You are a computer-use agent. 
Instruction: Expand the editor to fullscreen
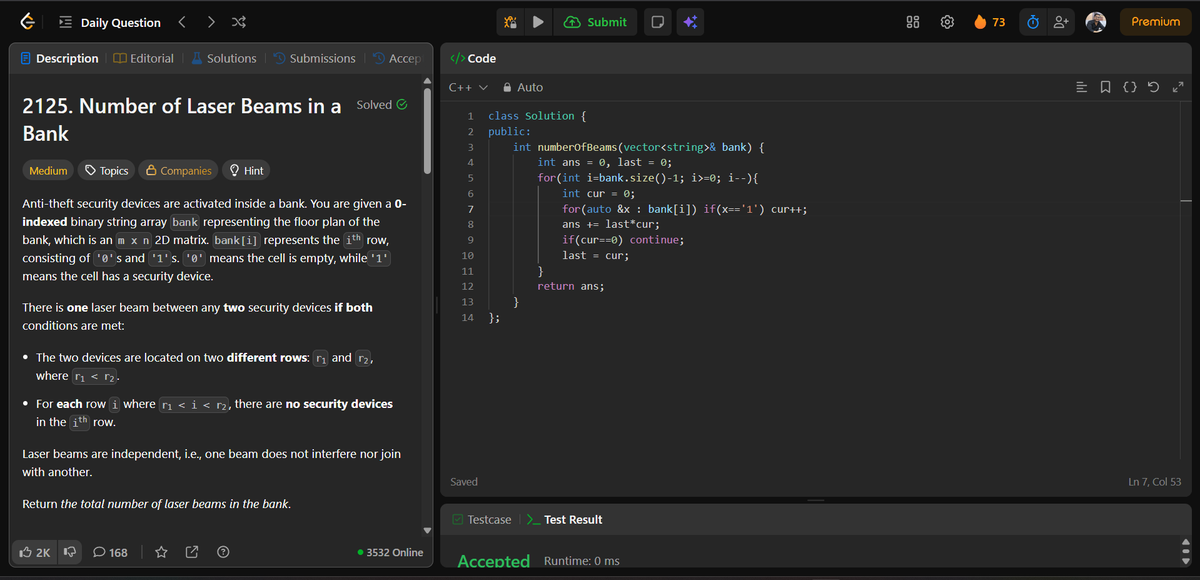coord(1177,88)
